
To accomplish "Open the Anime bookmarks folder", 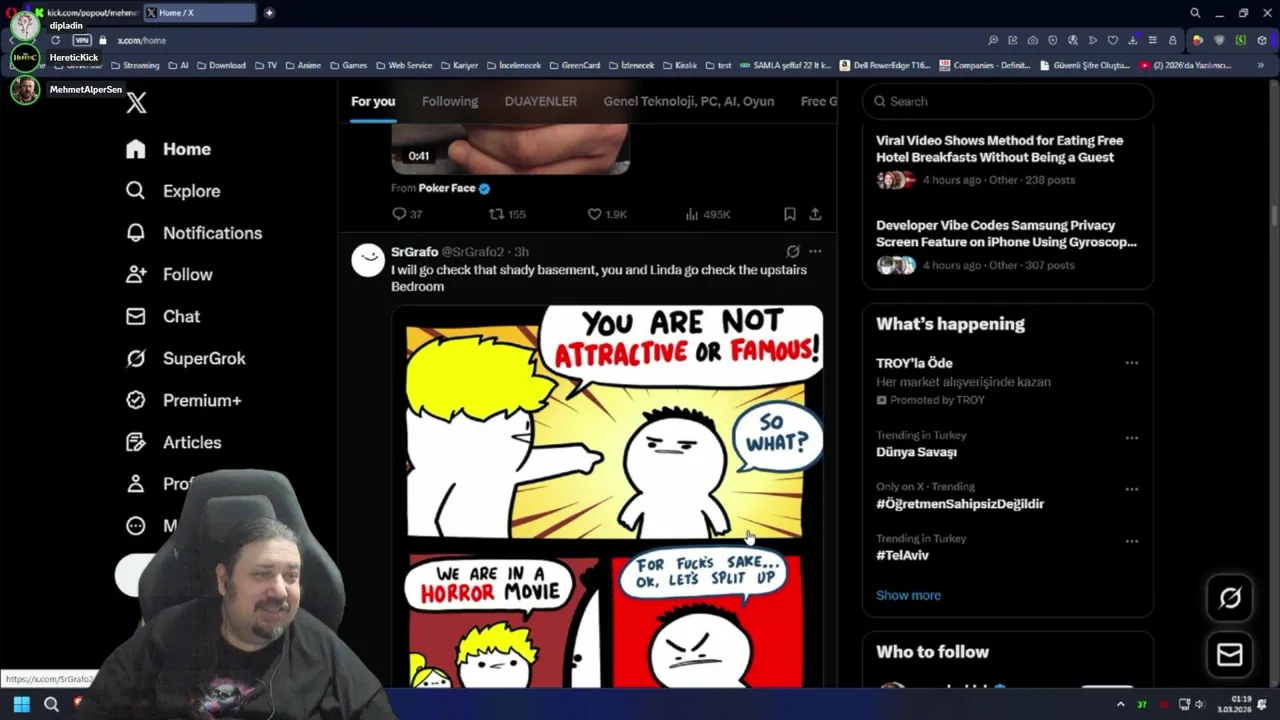I will point(303,65).
